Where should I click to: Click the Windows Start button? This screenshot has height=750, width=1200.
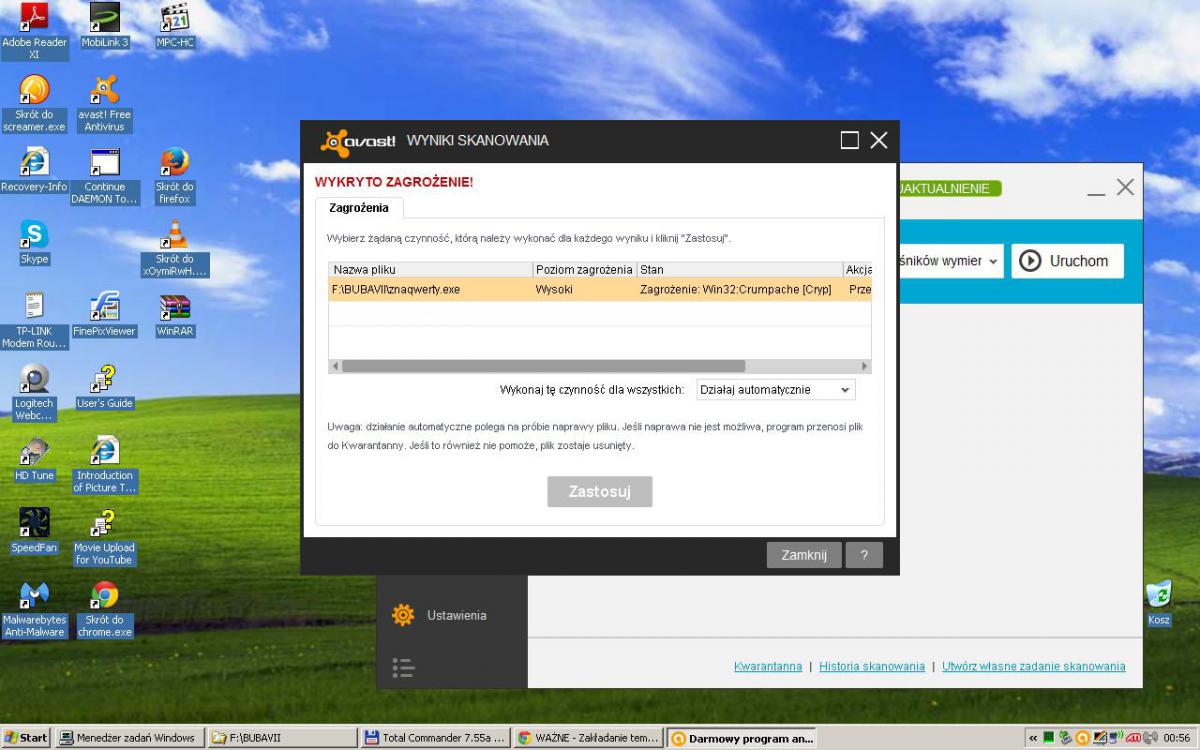click(26, 738)
